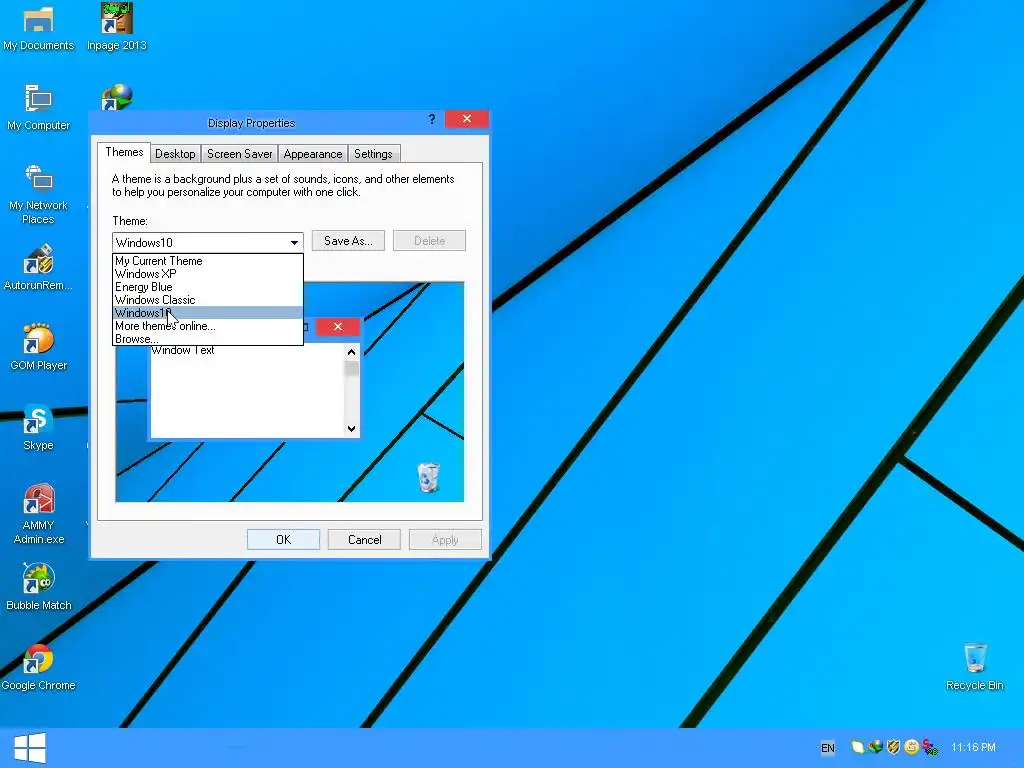Select the My Computer desktop icon

tap(38, 108)
